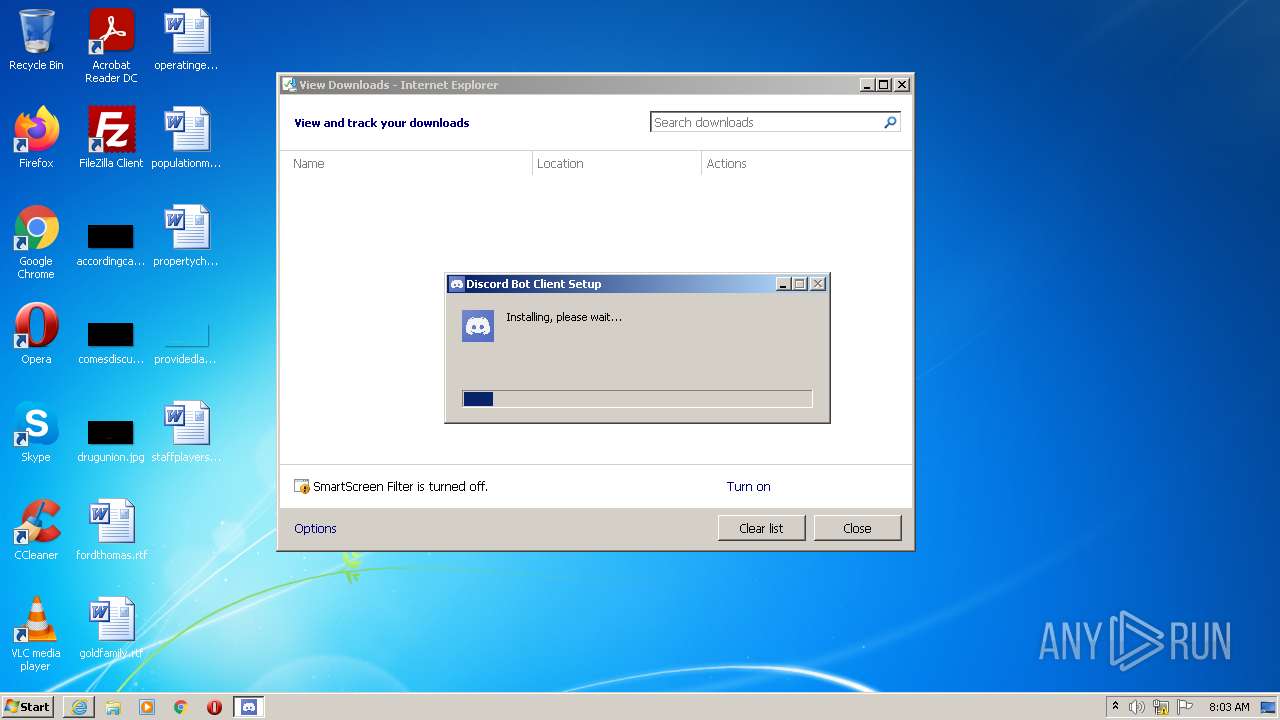Open VLC media player shortcut
The height and width of the screenshot is (720, 1280).
pos(36,634)
